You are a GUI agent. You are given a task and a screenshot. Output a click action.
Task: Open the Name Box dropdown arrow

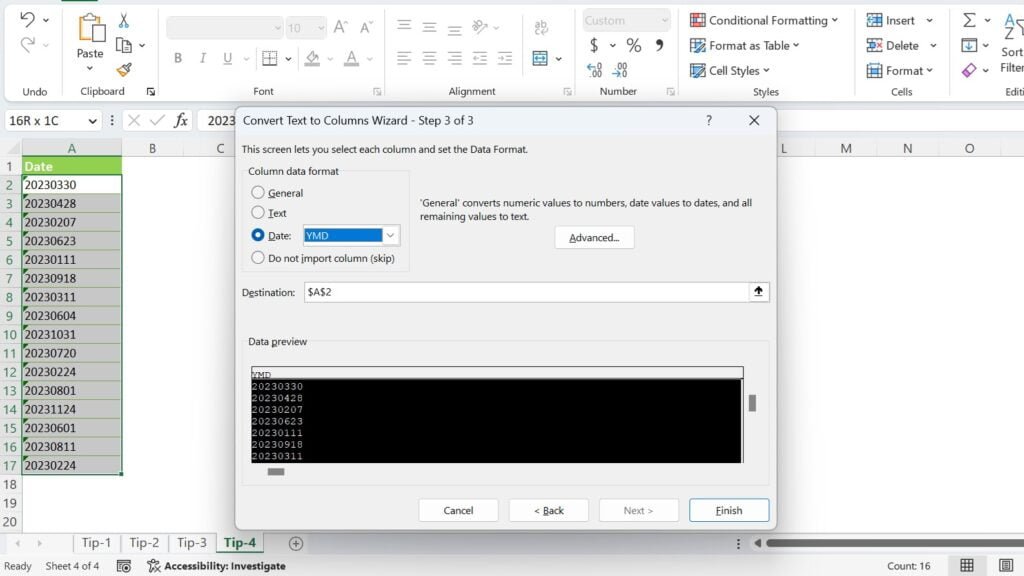pyautogui.click(x=93, y=121)
